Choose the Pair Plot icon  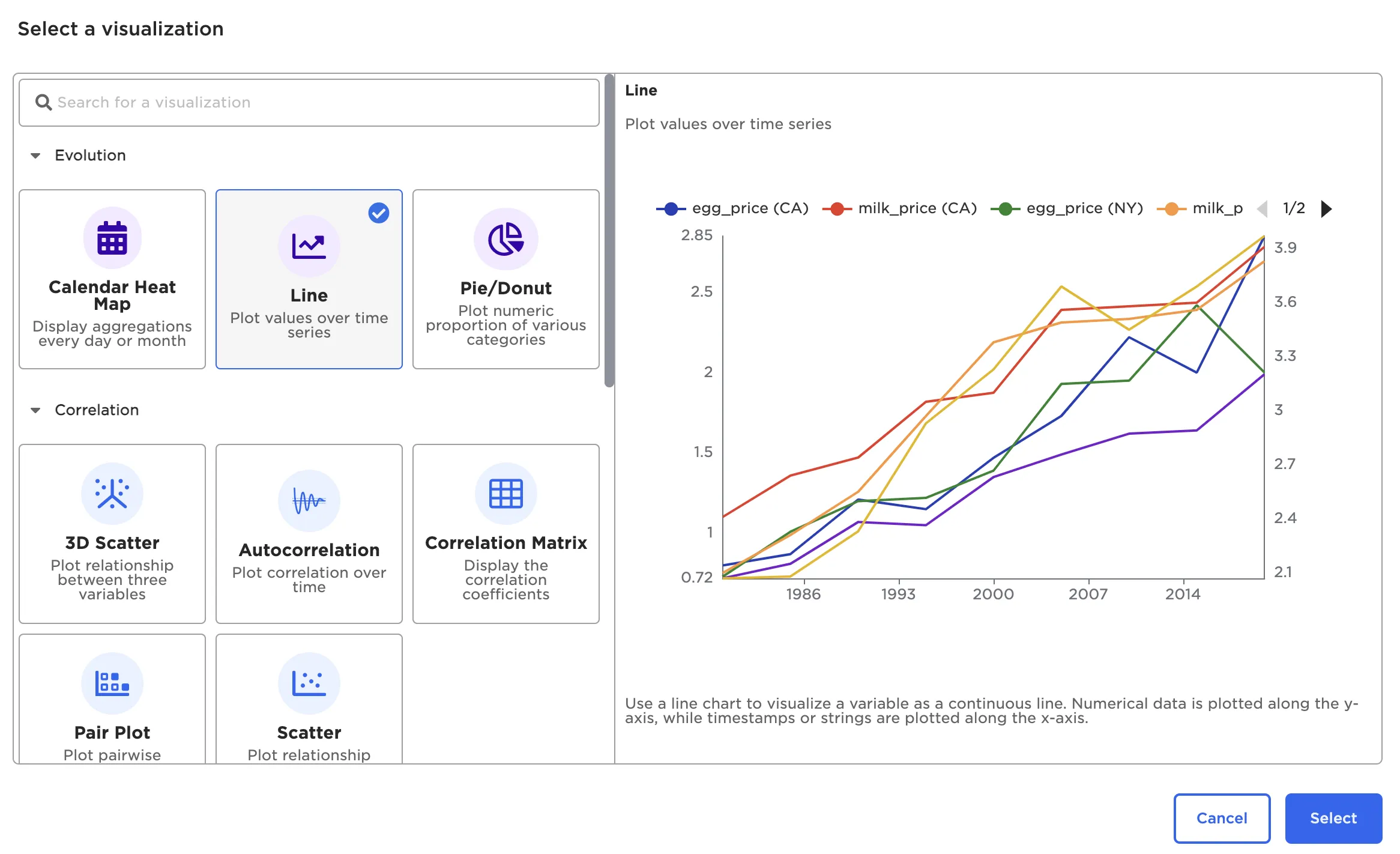tap(112, 683)
